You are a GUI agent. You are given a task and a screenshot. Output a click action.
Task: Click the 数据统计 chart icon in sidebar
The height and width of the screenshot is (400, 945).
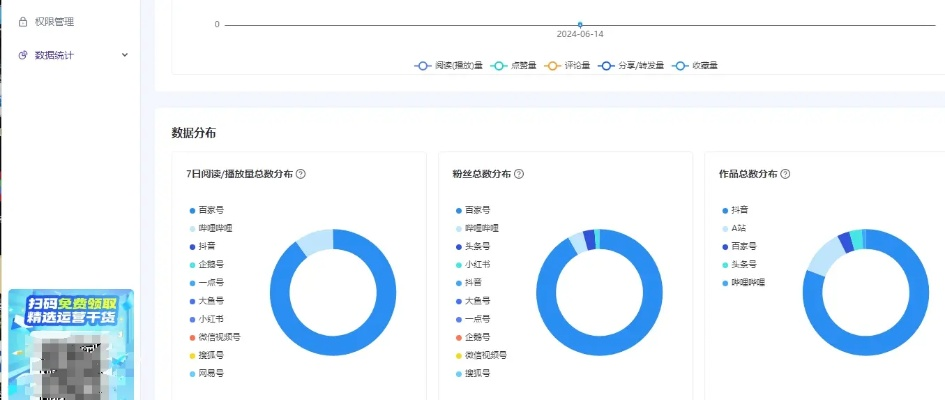[x=23, y=55]
